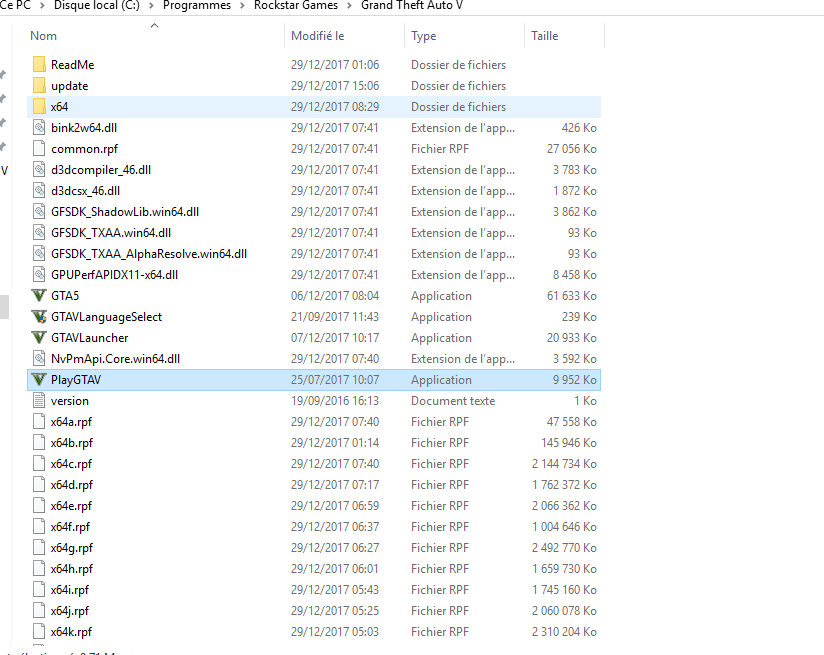This screenshot has width=824, height=655.
Task: Sort files by the Taille column
Action: (544, 36)
